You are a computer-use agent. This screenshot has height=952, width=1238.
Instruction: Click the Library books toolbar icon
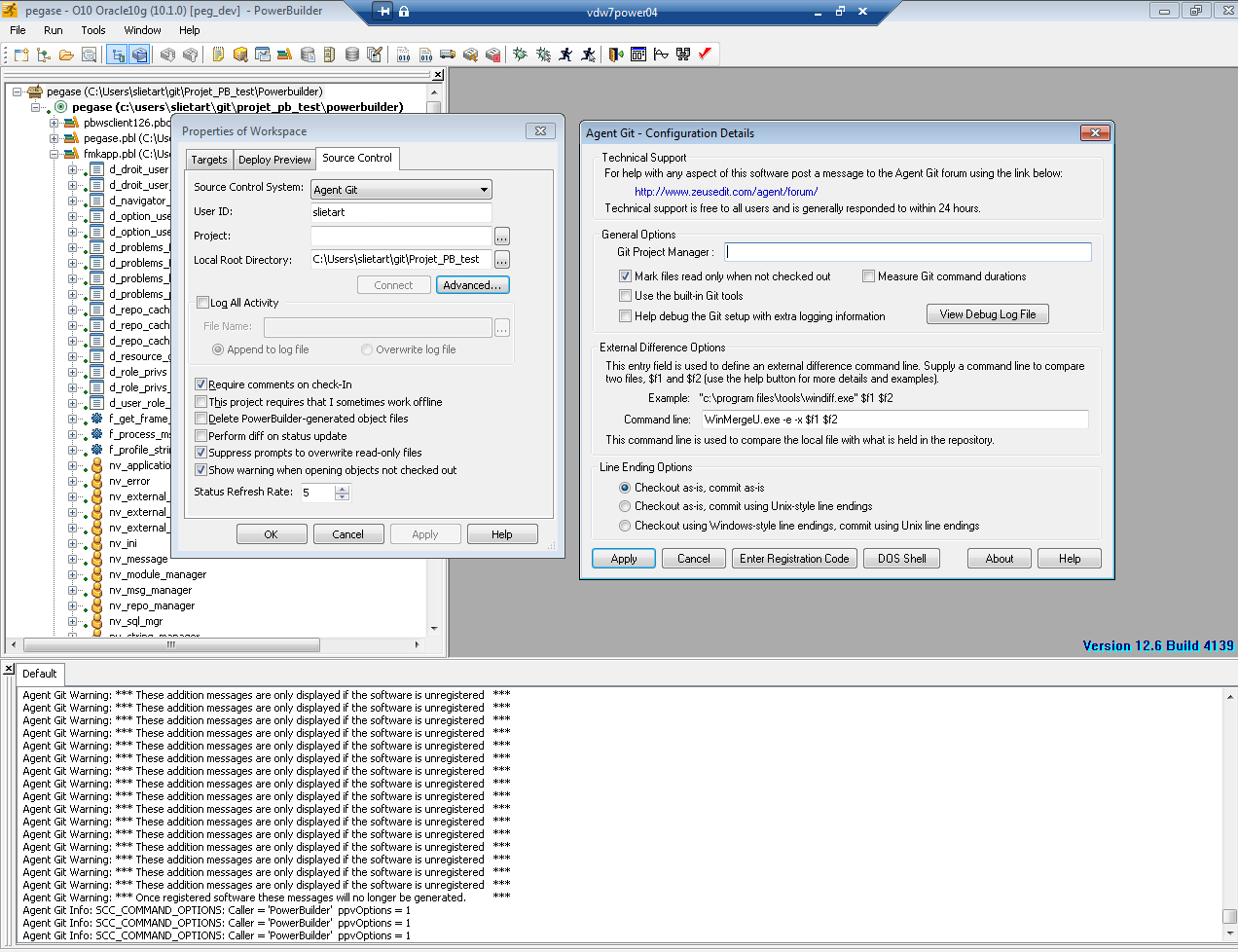tap(284, 55)
